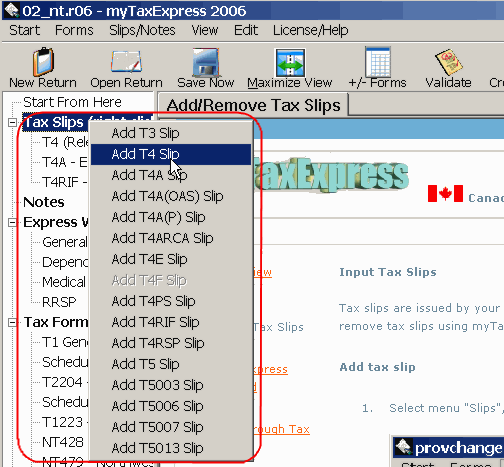Viewport: 504px width, 467px height.
Task: Choose Add T4RSP Slip menu entry
Action: (x=171, y=343)
